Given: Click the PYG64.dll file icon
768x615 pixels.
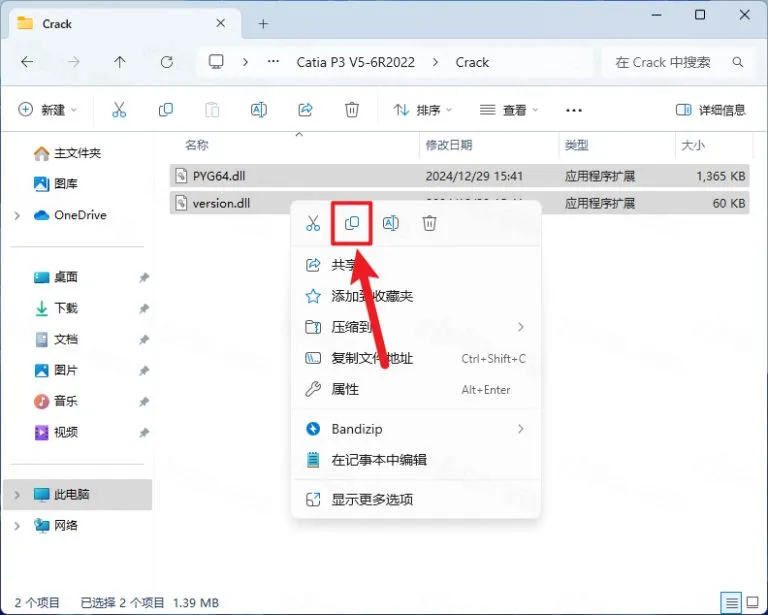Looking at the screenshot, I should (181, 176).
